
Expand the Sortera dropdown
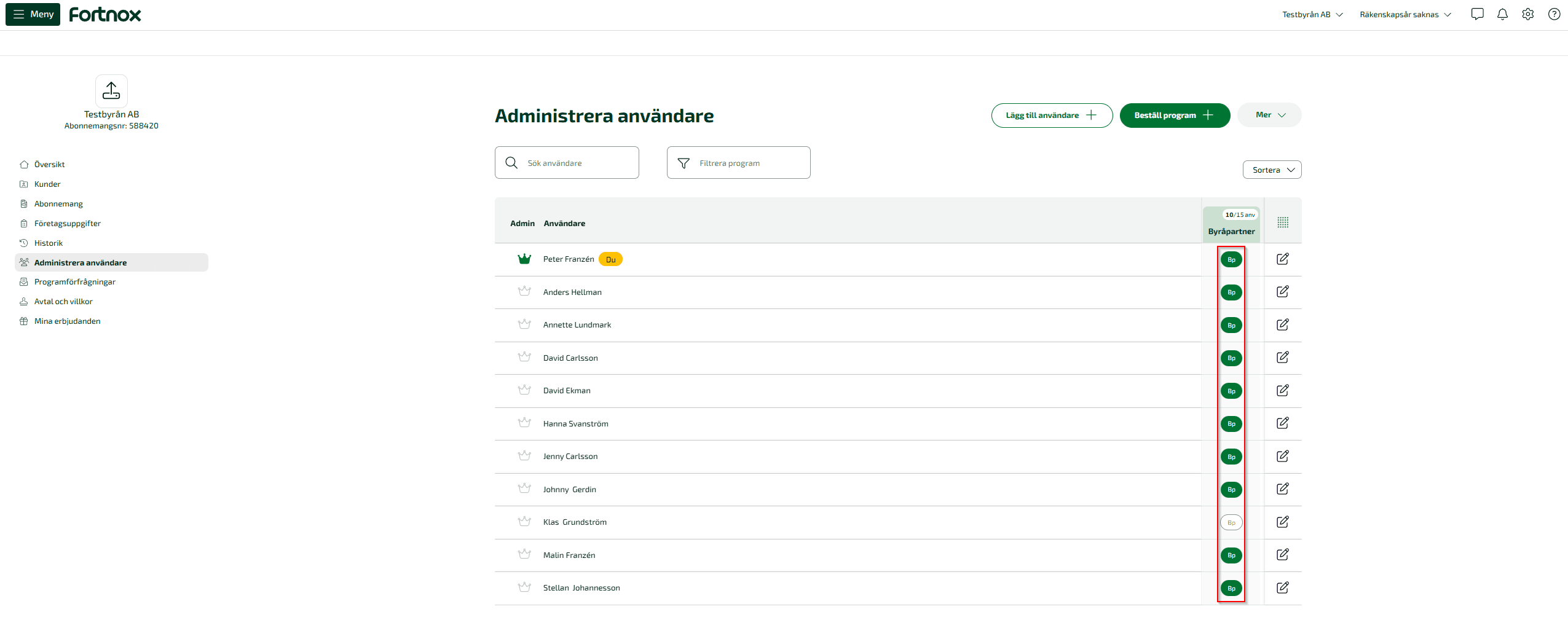pos(1272,170)
